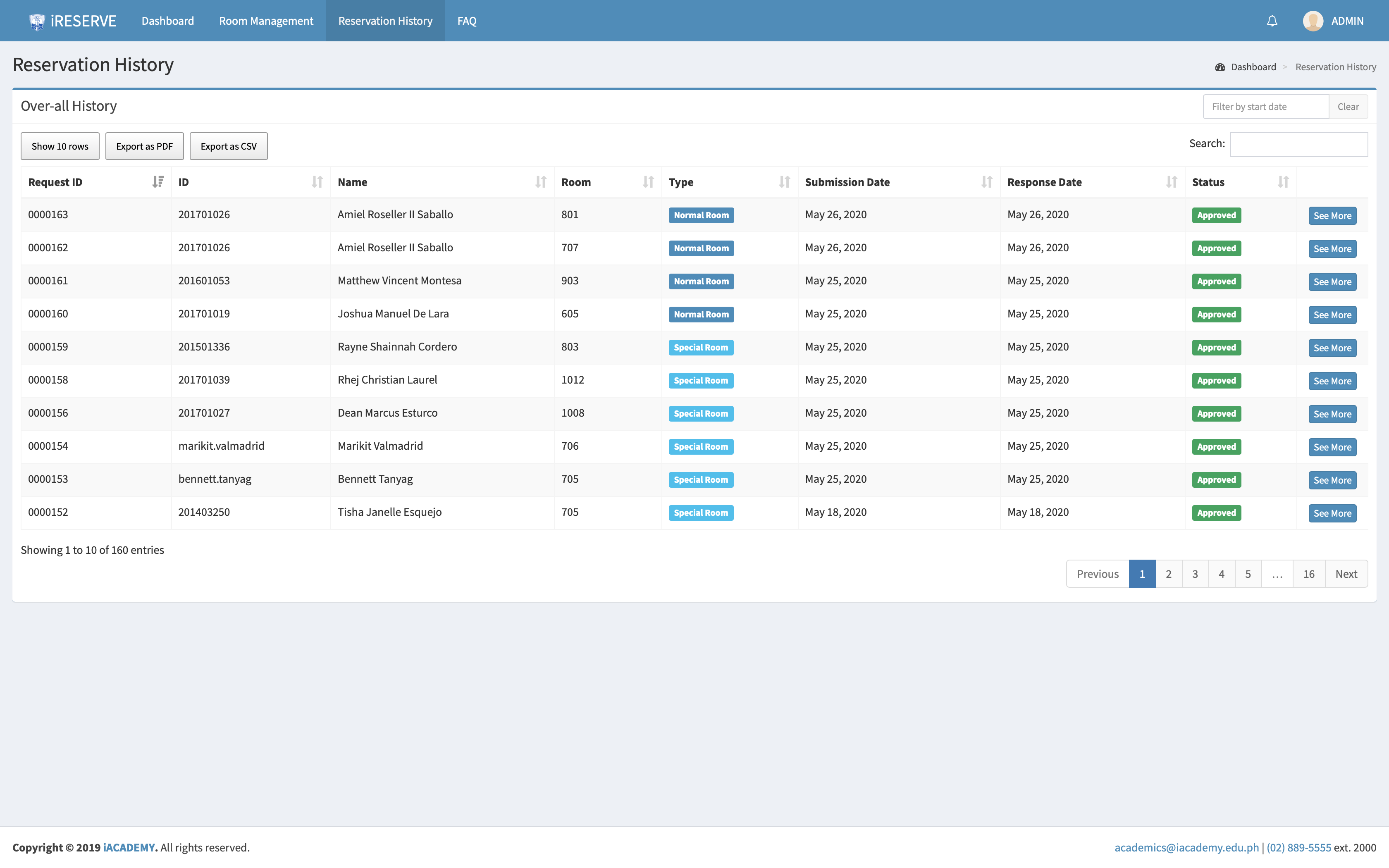The image size is (1389, 868).
Task: Click the iRESERVE shield logo
Action: pos(37,21)
